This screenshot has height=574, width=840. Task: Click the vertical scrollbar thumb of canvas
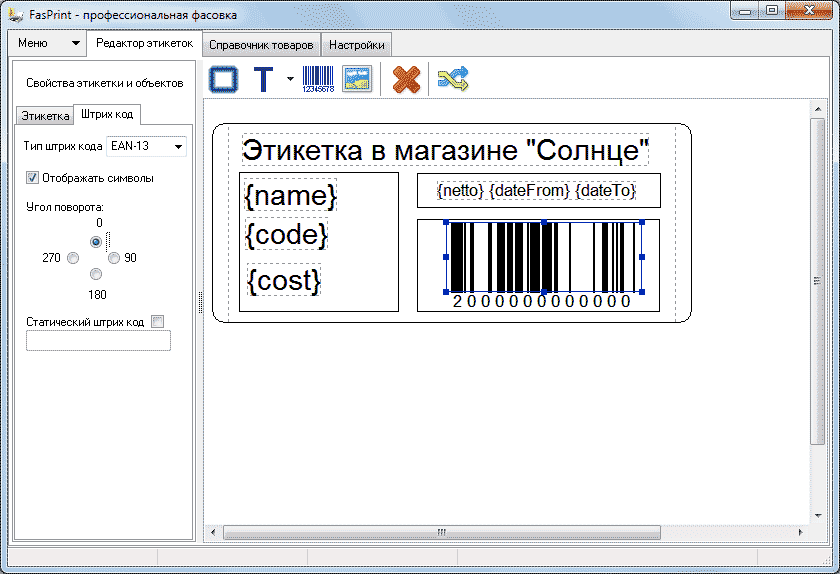point(817,281)
